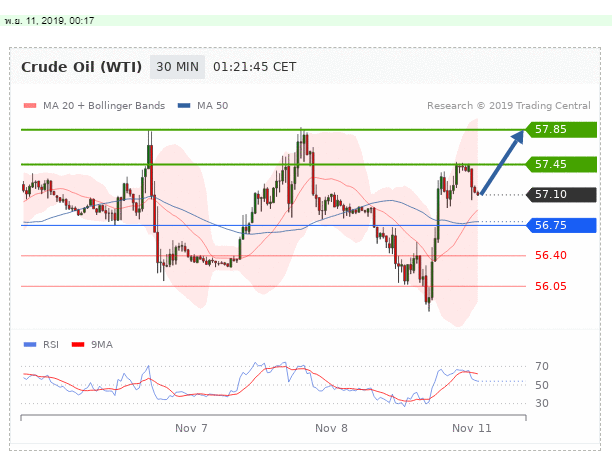Click the black 57.10 current price label

[x=561, y=194]
